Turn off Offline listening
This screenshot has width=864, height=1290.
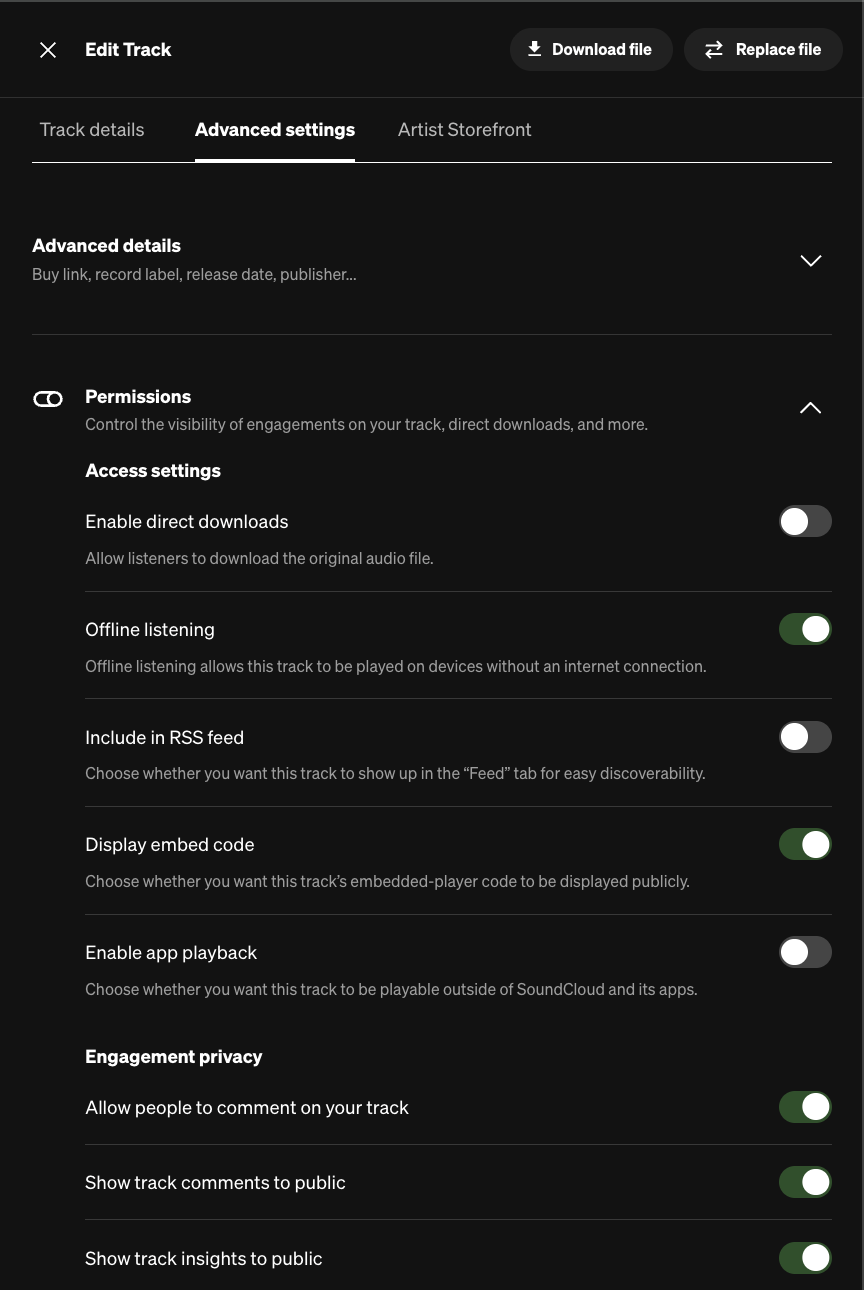point(805,629)
